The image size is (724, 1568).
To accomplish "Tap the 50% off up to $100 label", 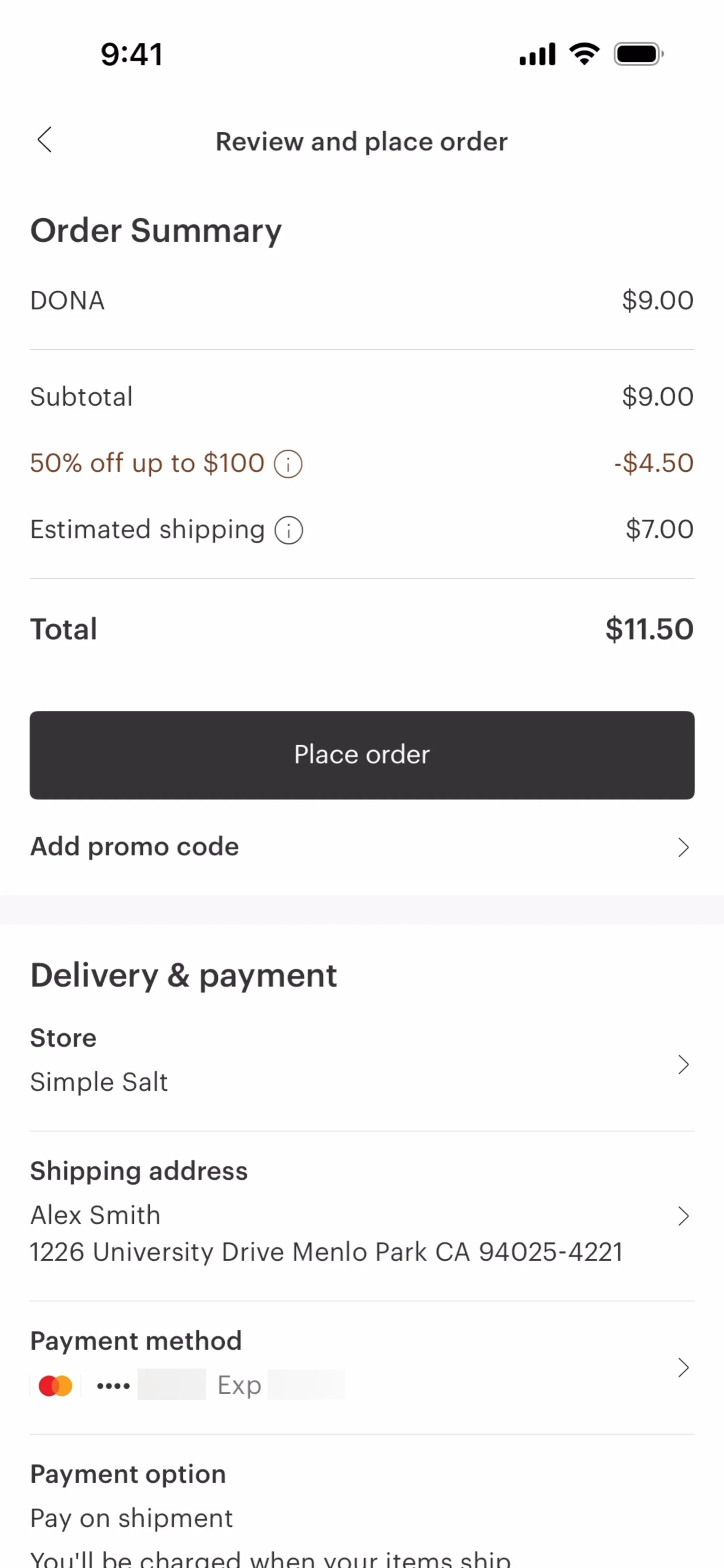I will point(147,463).
